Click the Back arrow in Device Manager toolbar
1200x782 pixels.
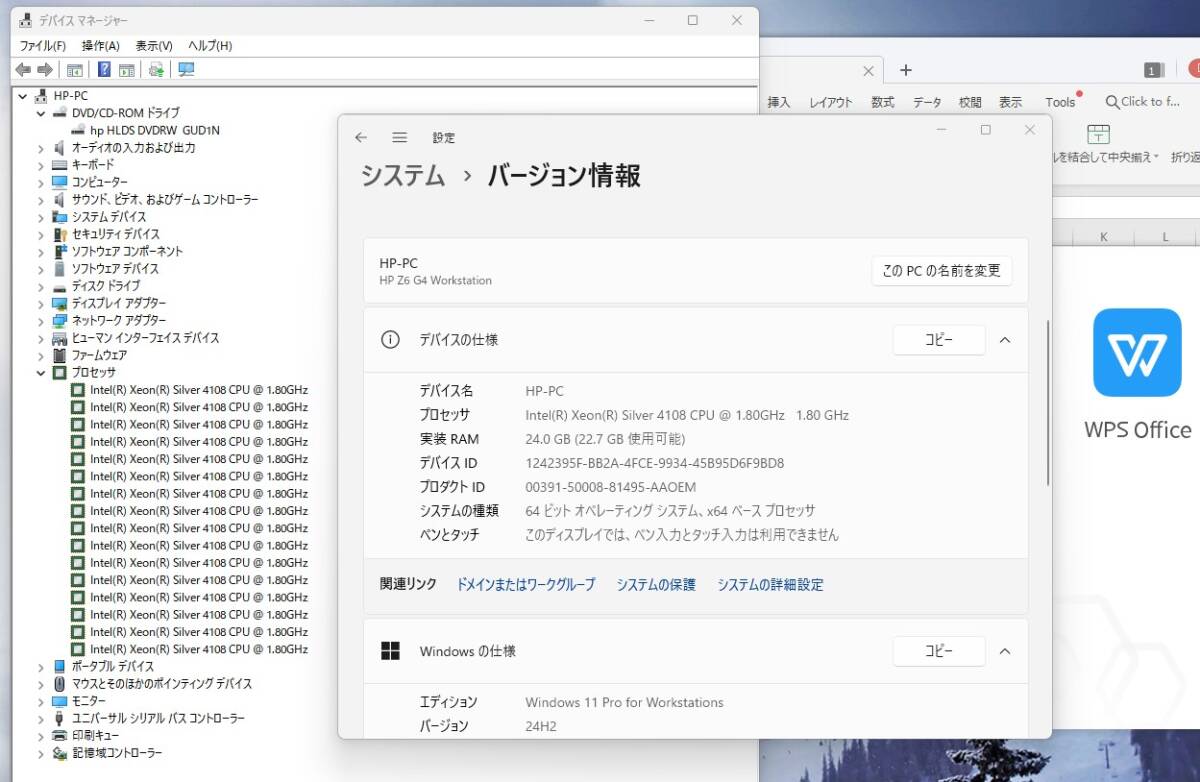pyautogui.click(x=23, y=69)
